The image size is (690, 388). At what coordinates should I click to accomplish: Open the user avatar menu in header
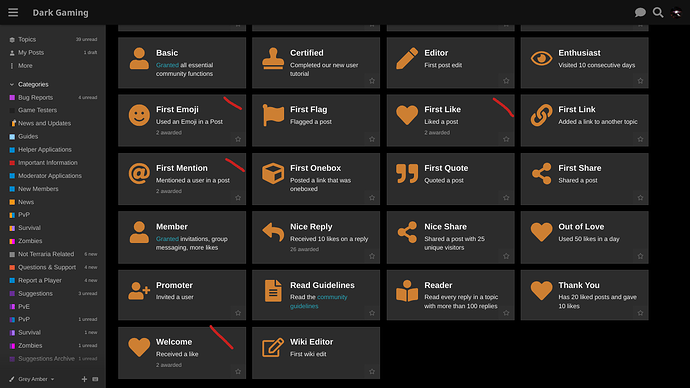coord(676,13)
